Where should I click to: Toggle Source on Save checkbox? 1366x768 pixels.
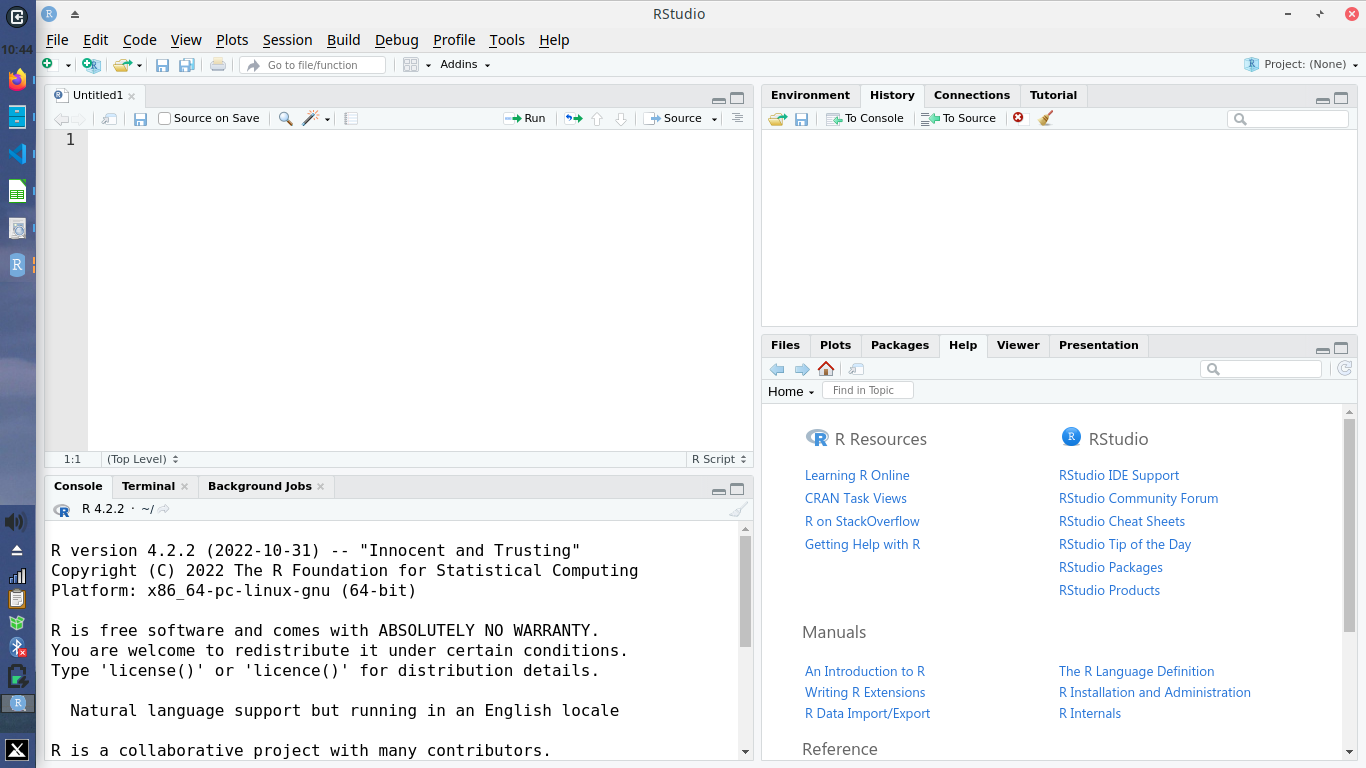click(165, 118)
